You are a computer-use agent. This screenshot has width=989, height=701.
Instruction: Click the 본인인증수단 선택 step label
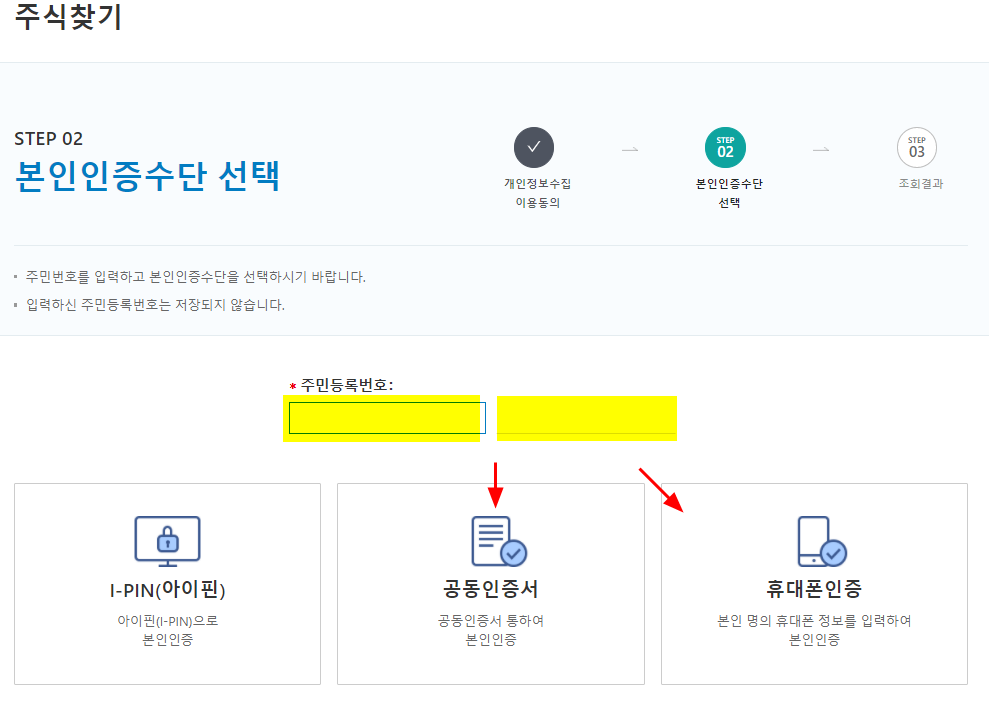(729, 193)
